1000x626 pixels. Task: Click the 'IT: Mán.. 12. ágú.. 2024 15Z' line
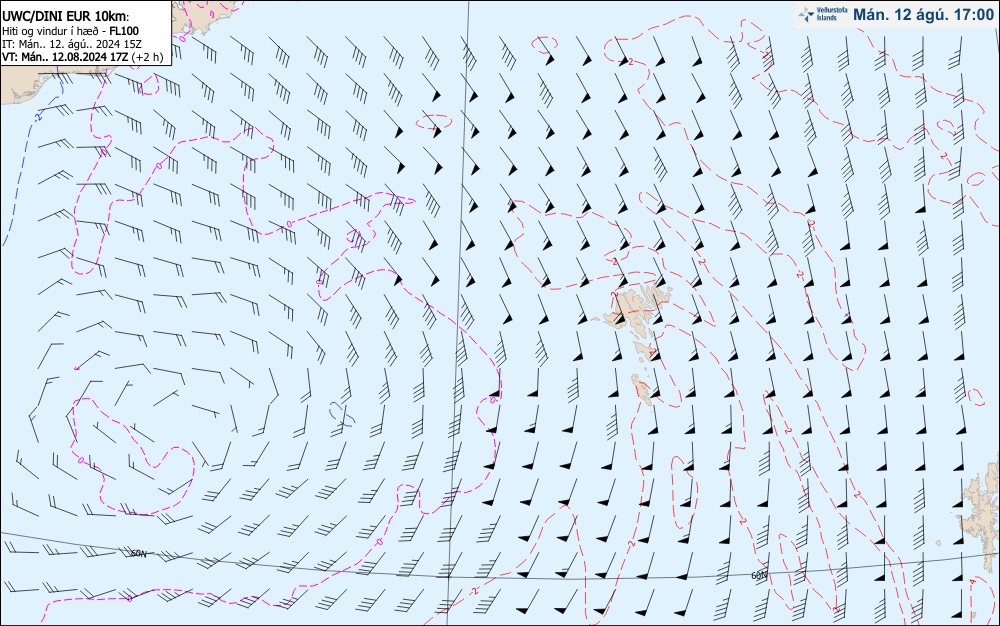[71, 44]
